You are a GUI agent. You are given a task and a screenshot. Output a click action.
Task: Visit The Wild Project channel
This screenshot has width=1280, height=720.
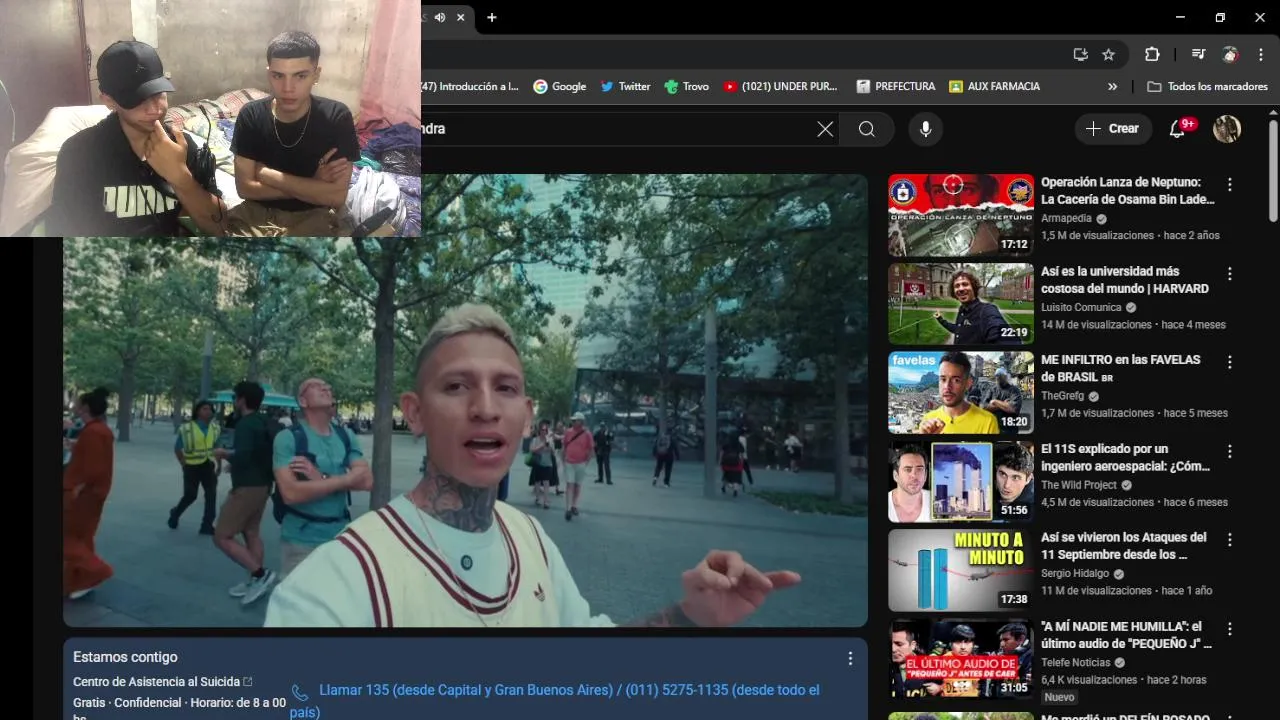(x=1079, y=485)
